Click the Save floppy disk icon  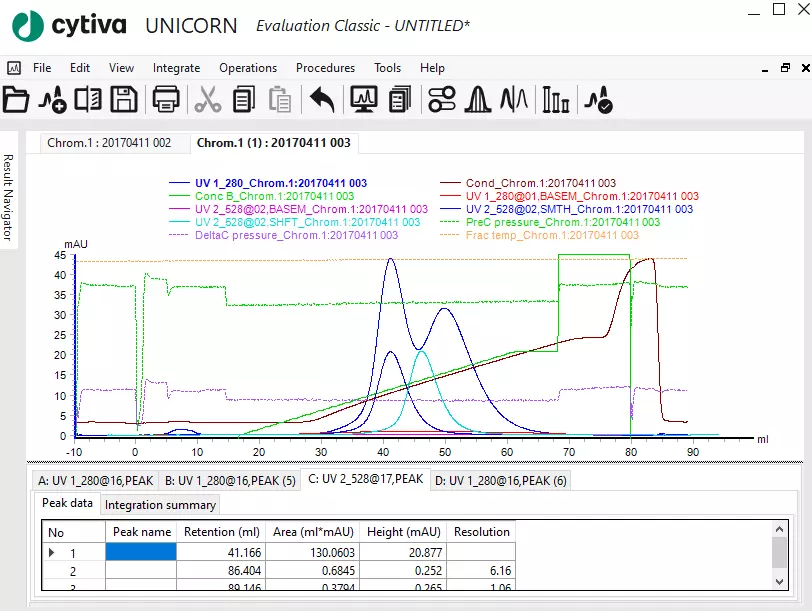(124, 99)
